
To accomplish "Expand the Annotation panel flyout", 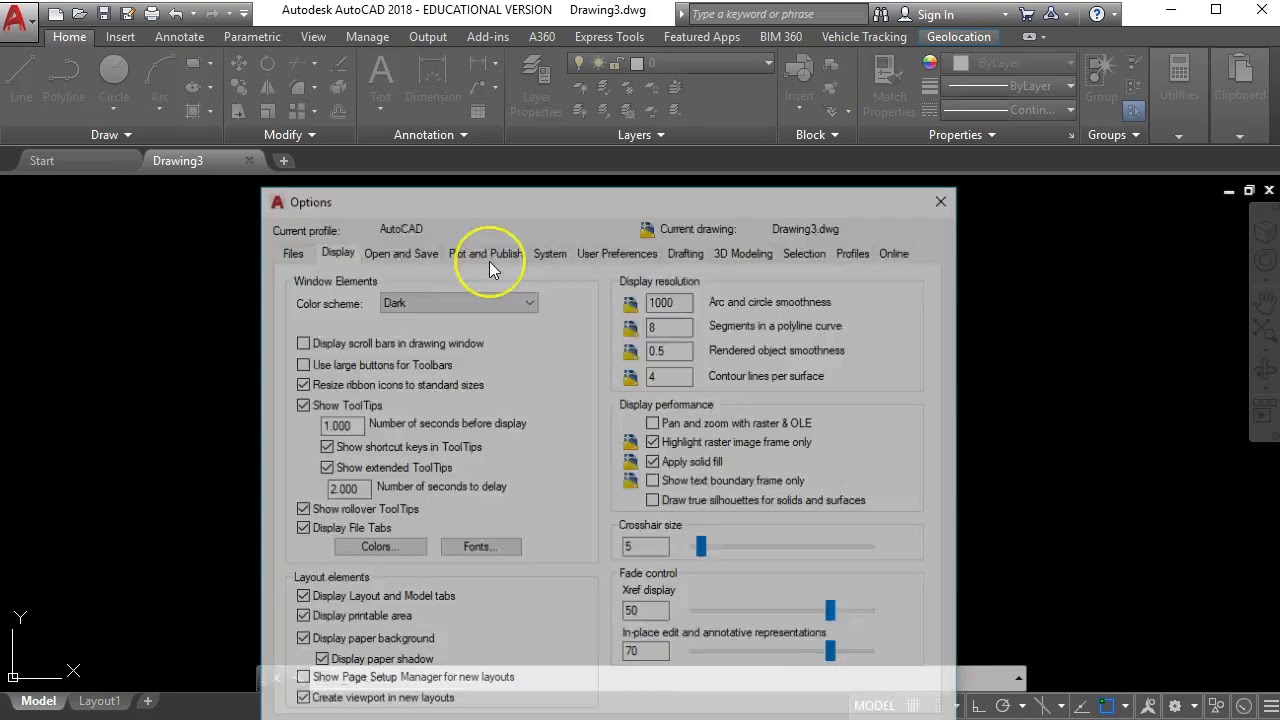I will pos(430,134).
